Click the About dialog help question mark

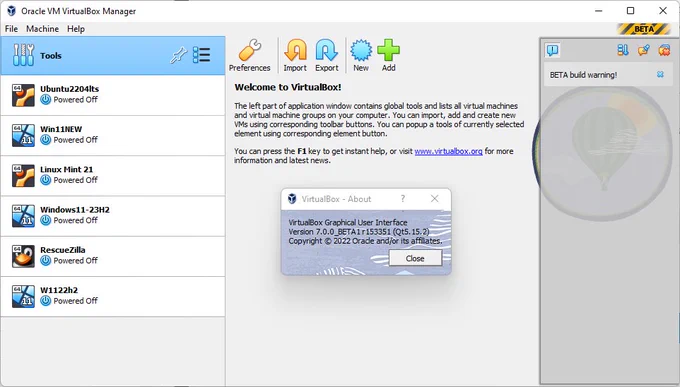tap(403, 199)
